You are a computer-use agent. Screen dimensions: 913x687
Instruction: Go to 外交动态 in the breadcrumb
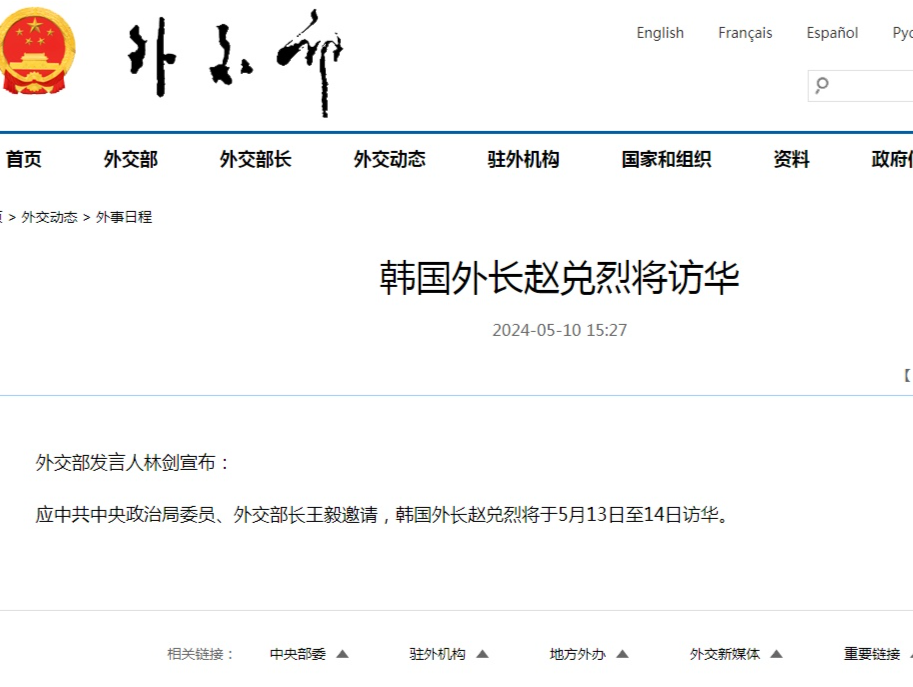point(49,217)
